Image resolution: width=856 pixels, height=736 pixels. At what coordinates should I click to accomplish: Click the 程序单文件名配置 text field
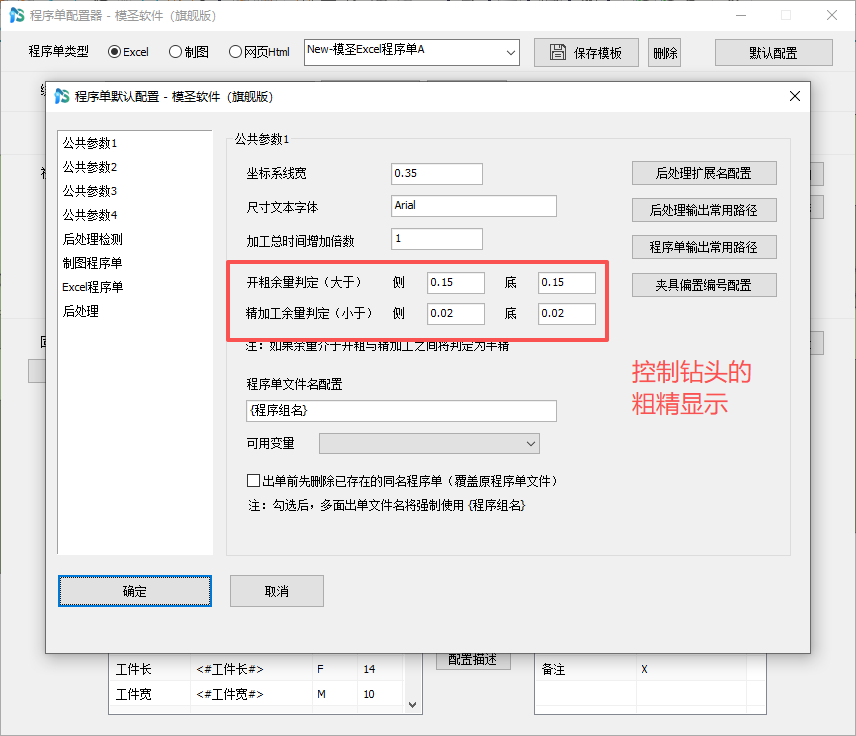[401, 411]
